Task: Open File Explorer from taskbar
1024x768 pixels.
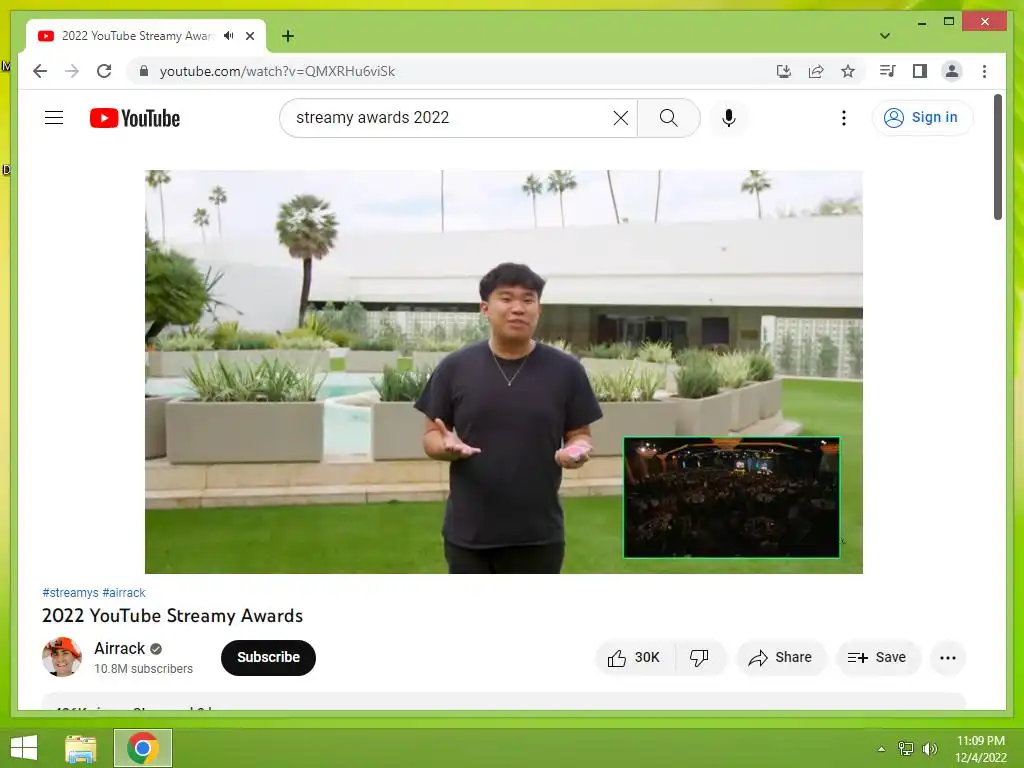Action: click(80, 748)
